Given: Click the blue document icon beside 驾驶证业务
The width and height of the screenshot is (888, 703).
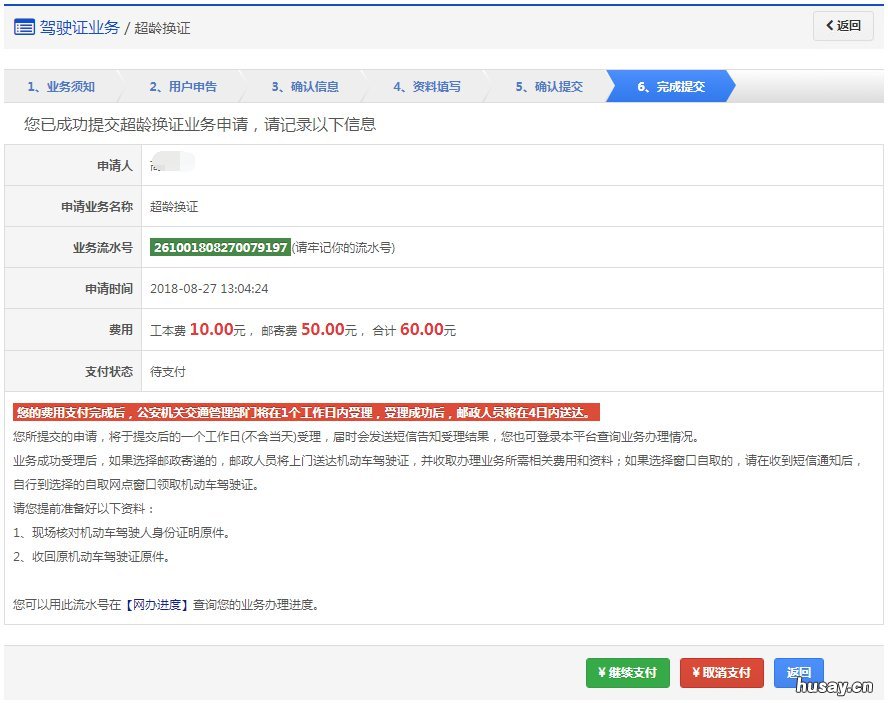Looking at the screenshot, I should coord(25,27).
